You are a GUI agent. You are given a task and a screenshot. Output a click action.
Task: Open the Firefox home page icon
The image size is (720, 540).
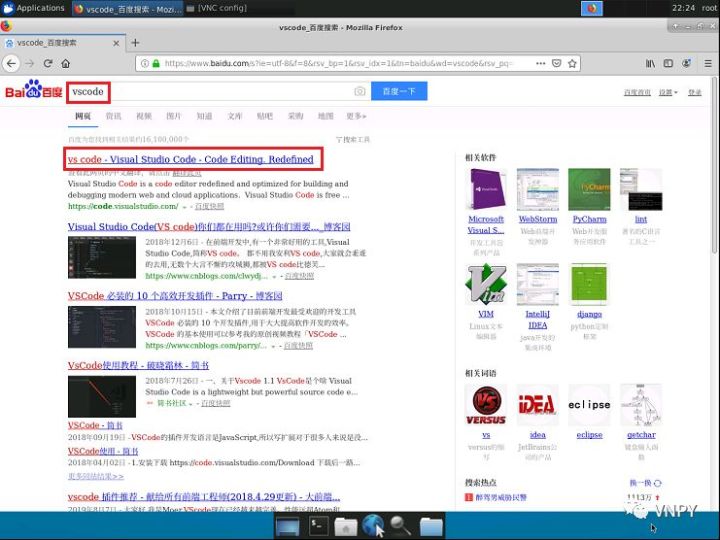(x=66, y=63)
